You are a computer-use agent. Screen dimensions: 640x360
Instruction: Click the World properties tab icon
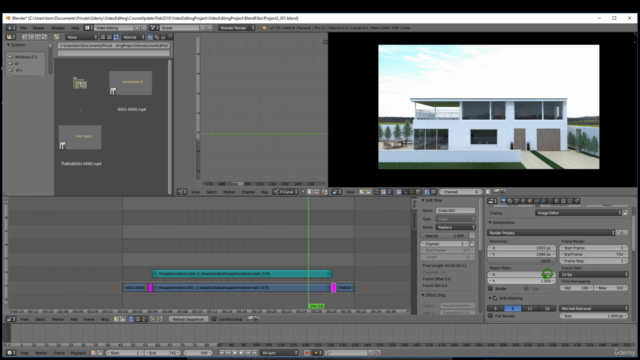point(523,201)
